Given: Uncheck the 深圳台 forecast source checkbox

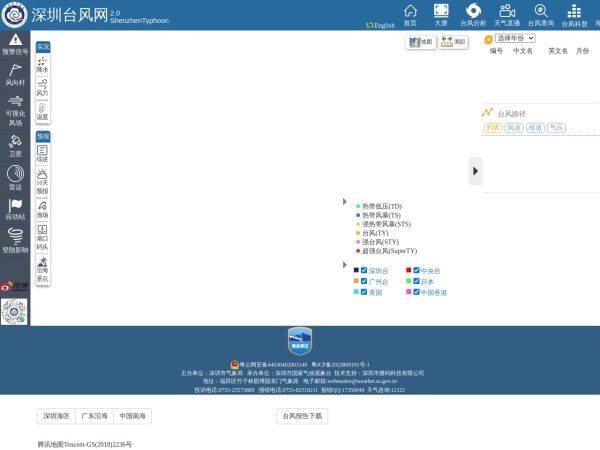Looking at the screenshot, I should (x=364, y=270).
